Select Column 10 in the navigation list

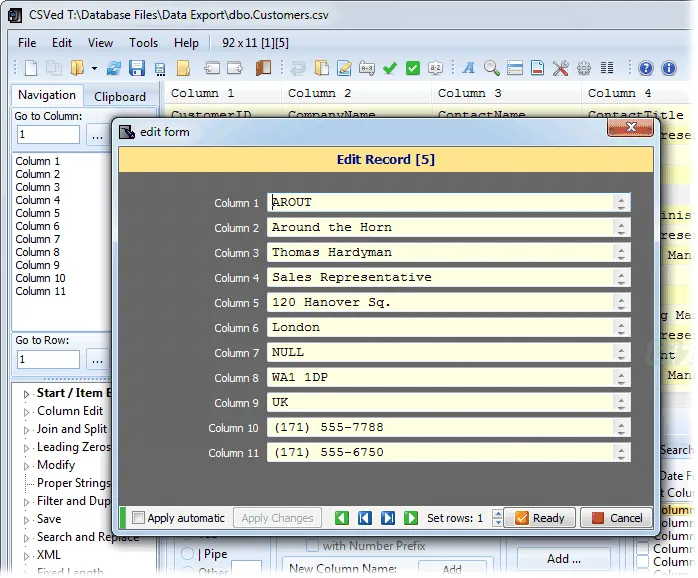click(40, 278)
